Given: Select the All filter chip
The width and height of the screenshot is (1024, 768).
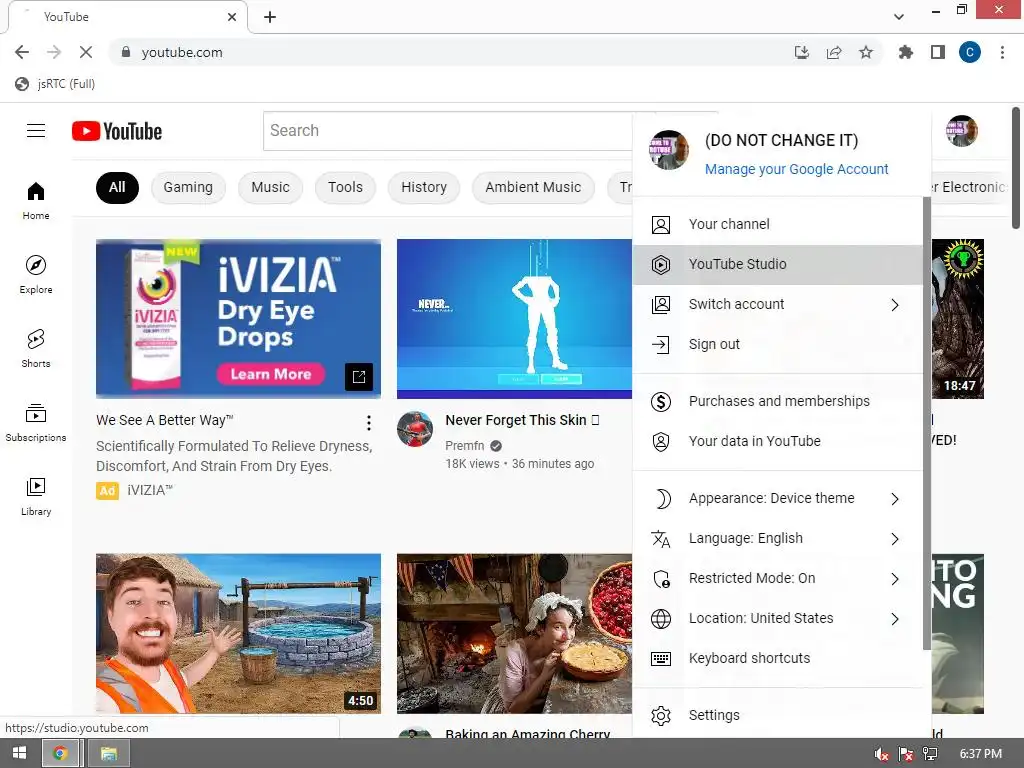Looking at the screenshot, I should 117,188.
